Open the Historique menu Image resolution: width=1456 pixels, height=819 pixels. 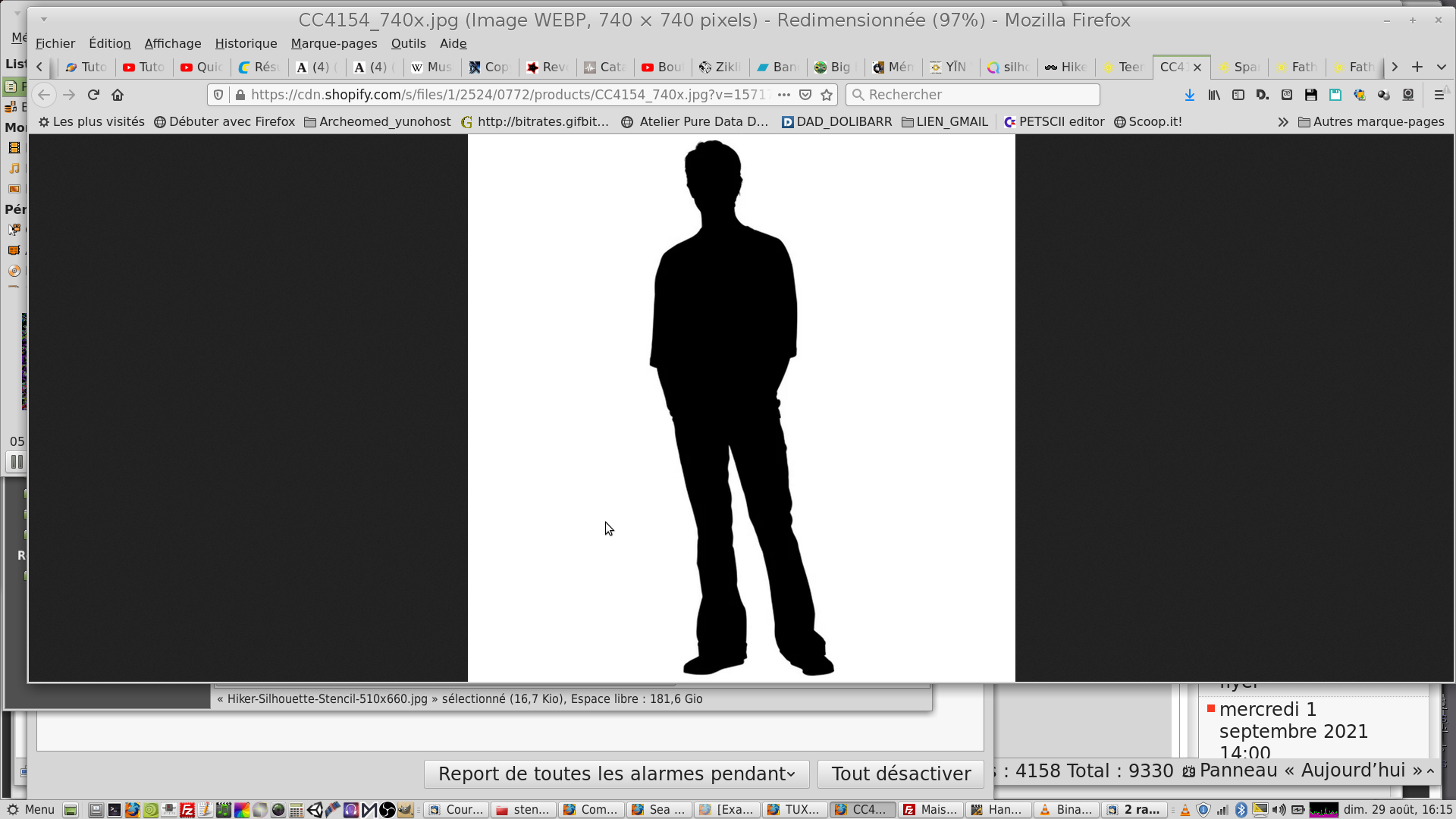click(246, 43)
